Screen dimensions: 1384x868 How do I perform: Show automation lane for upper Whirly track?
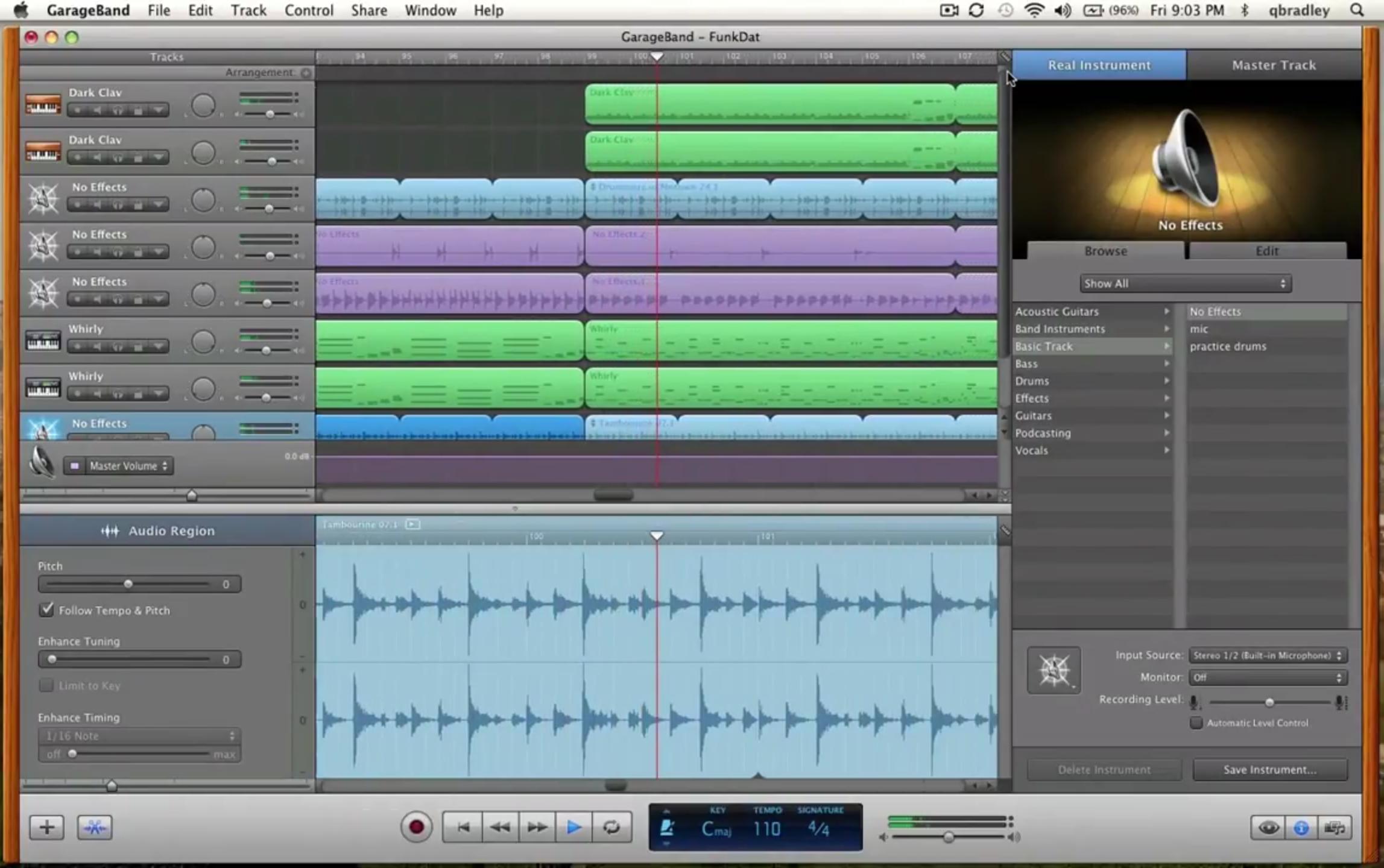coord(159,347)
